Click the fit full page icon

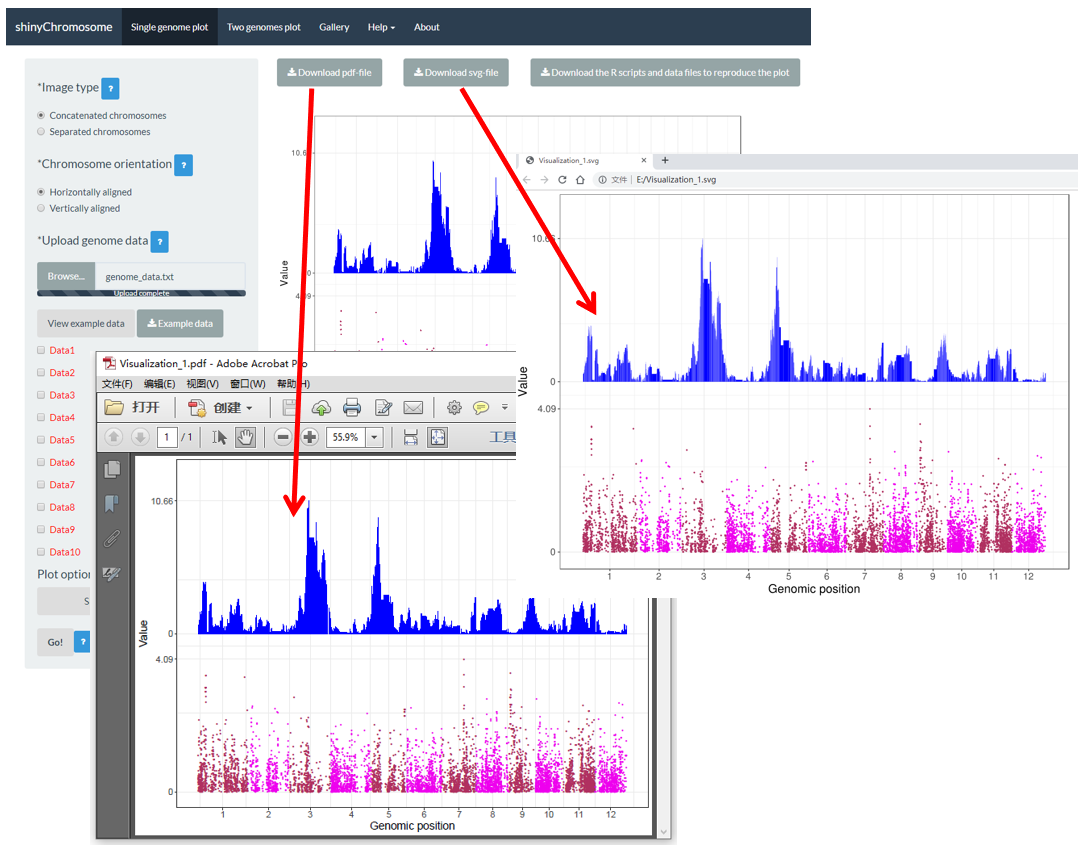pyautogui.click(x=437, y=437)
